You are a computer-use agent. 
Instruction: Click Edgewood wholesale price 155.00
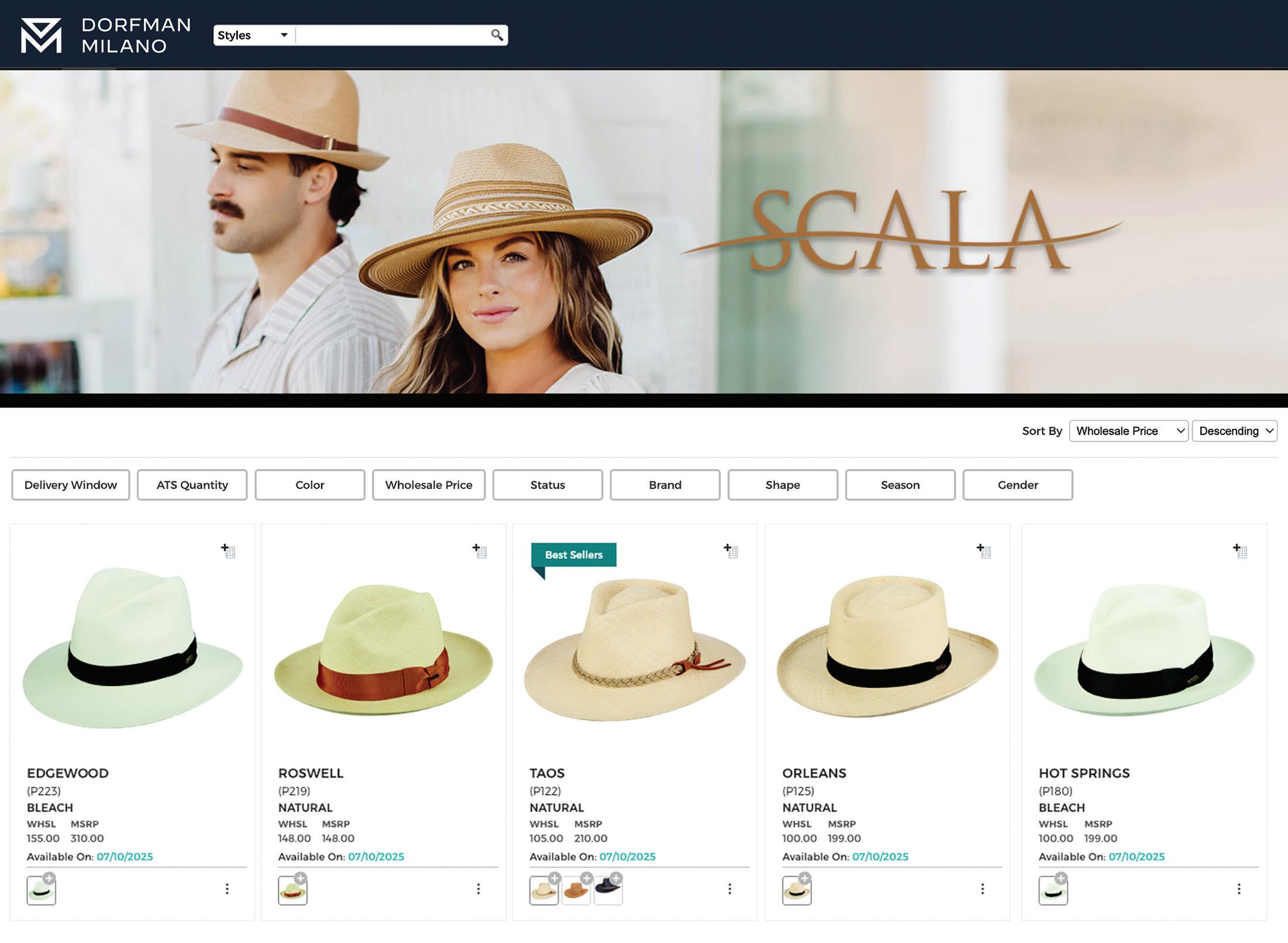43,838
